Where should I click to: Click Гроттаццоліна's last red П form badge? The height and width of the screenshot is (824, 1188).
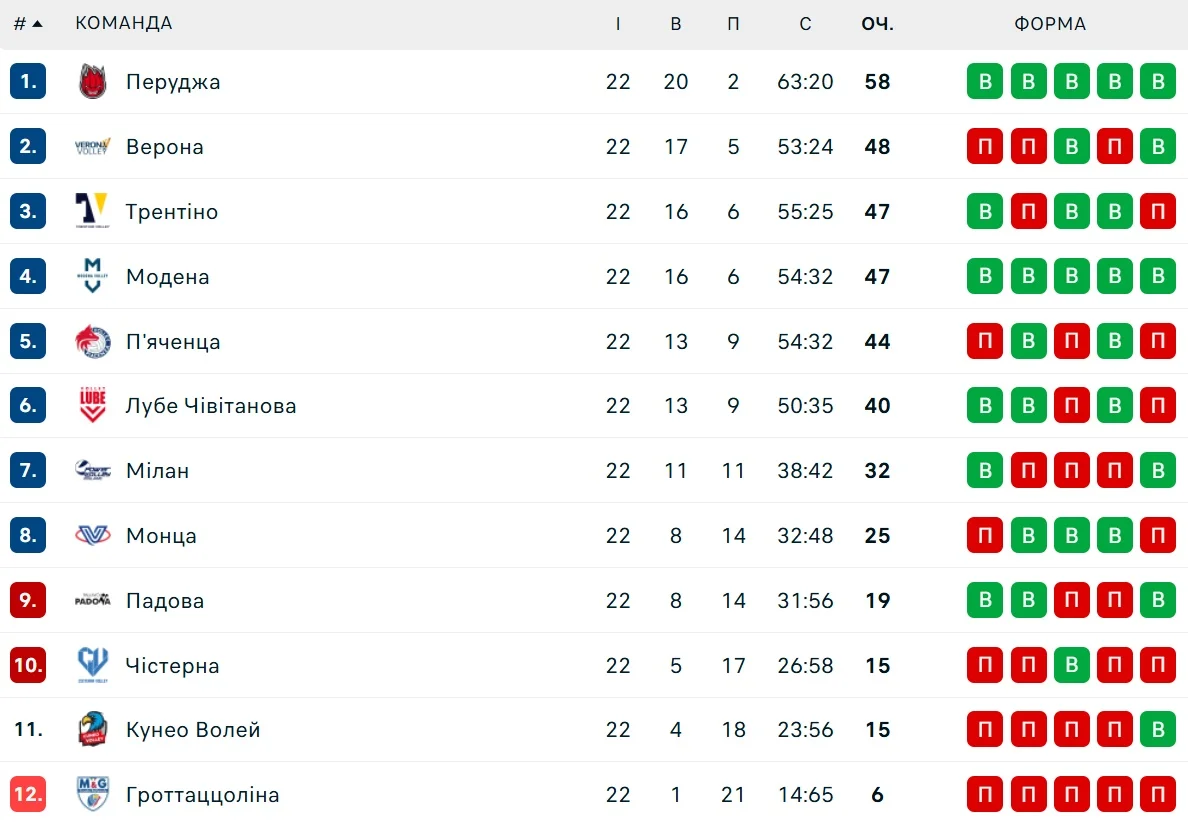1157,795
